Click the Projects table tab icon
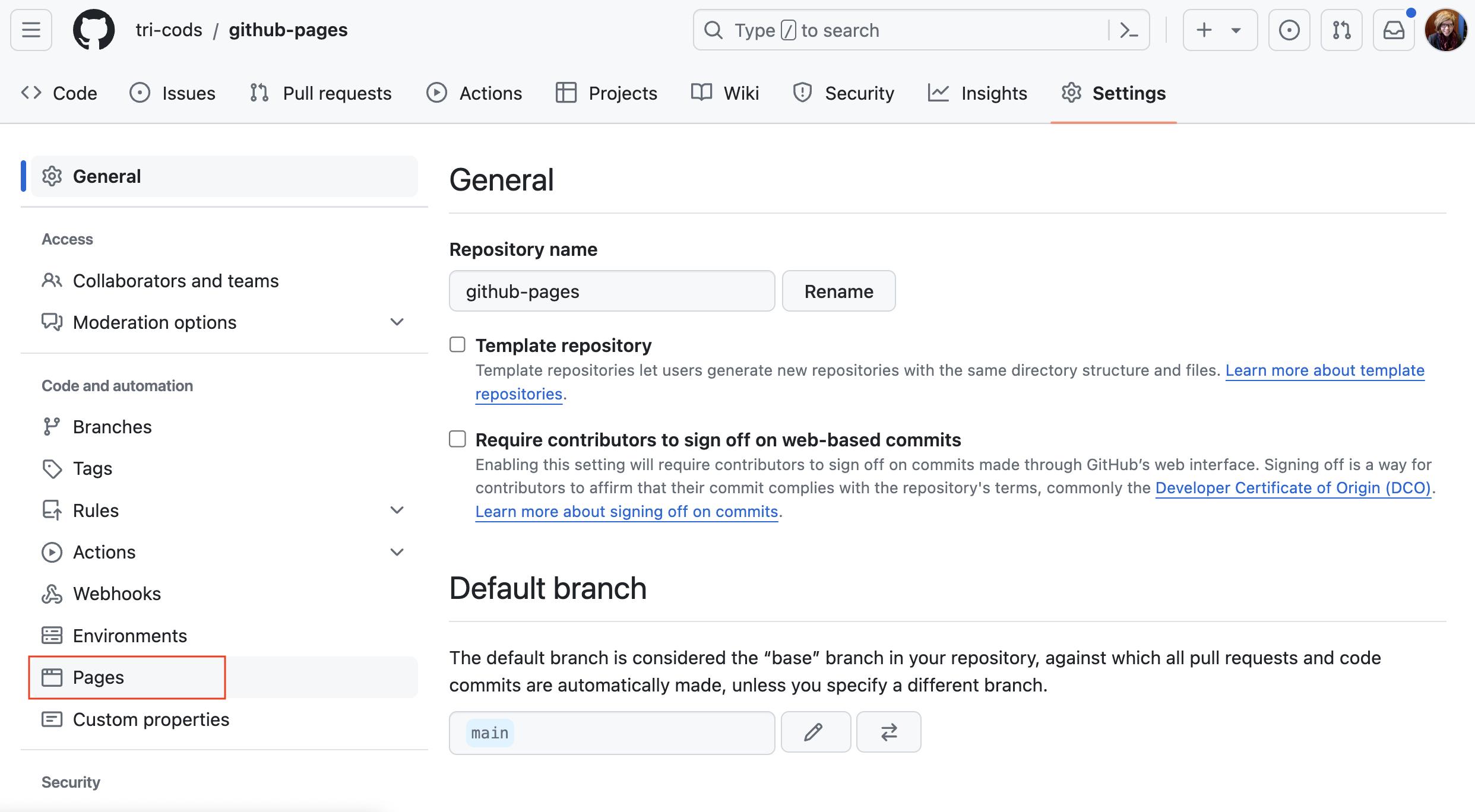The width and height of the screenshot is (1475, 812). (x=566, y=93)
